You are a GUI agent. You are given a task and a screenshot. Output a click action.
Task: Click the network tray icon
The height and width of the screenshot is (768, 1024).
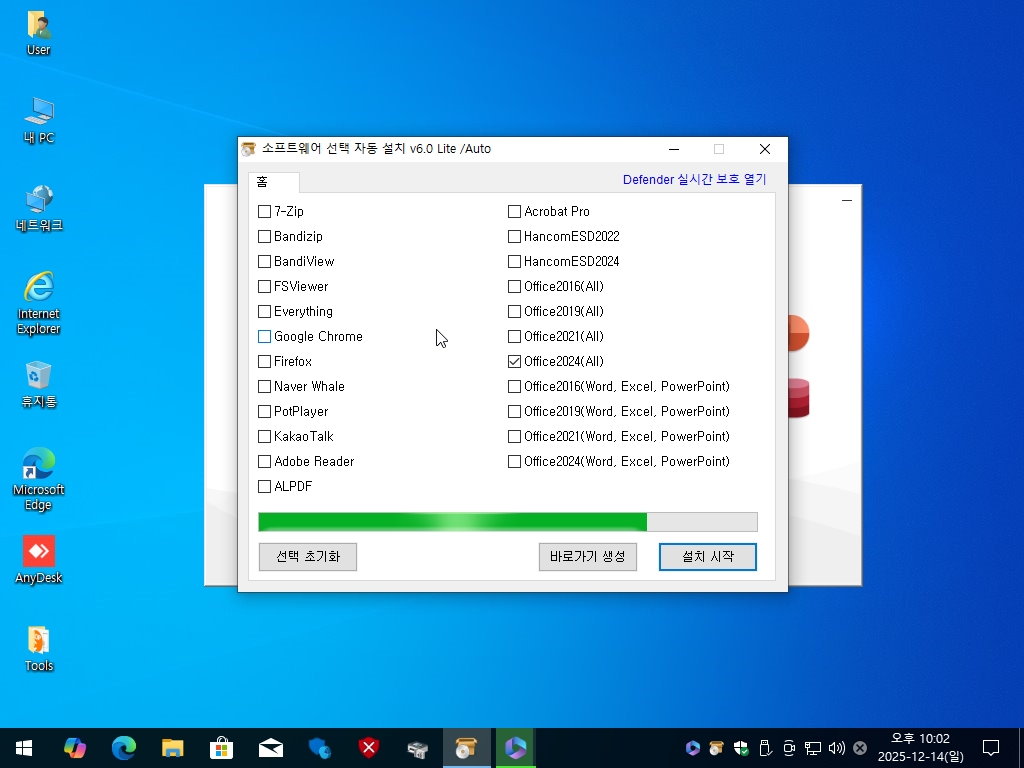click(812, 748)
